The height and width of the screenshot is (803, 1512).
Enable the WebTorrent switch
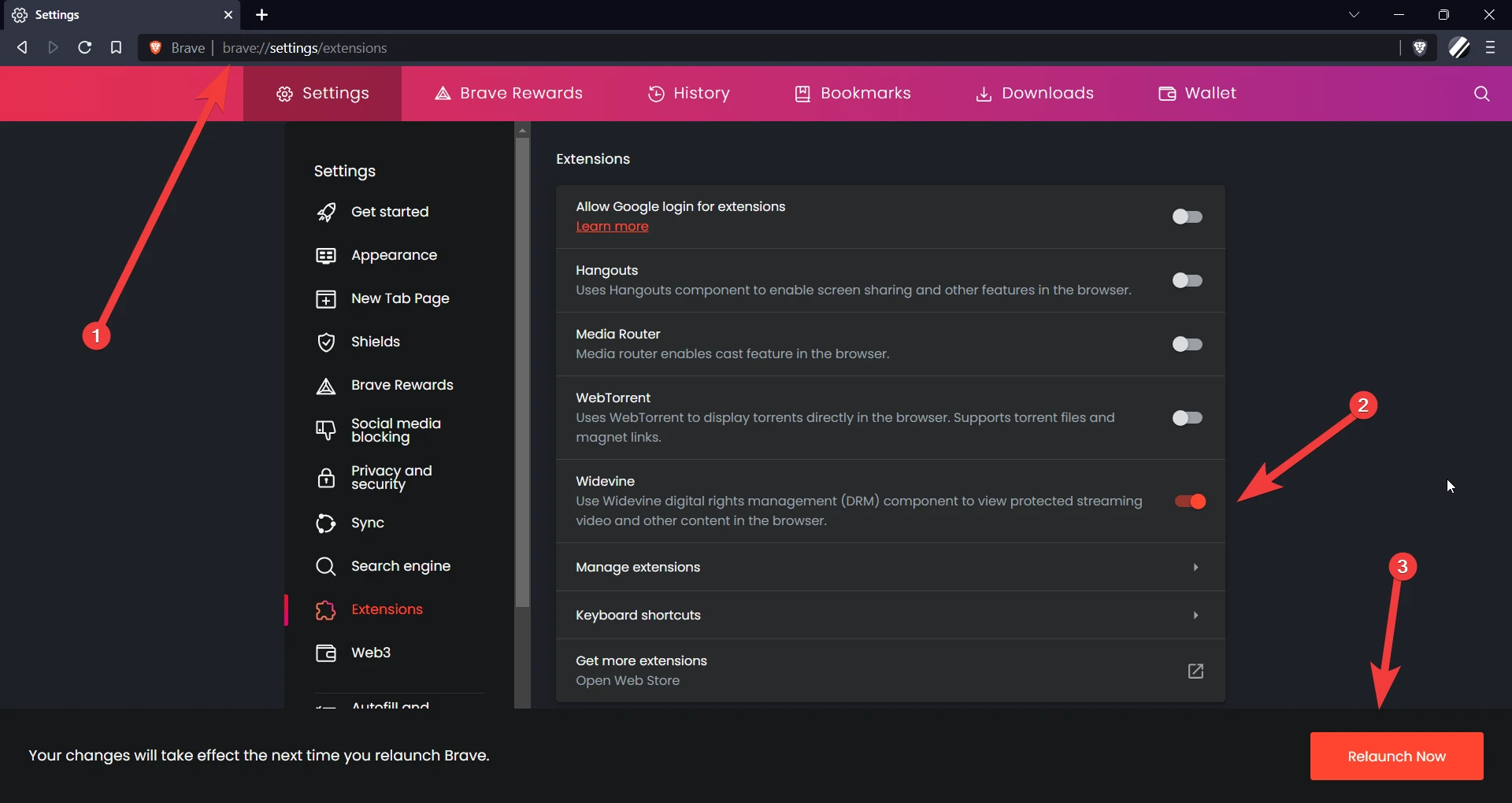[x=1187, y=418]
